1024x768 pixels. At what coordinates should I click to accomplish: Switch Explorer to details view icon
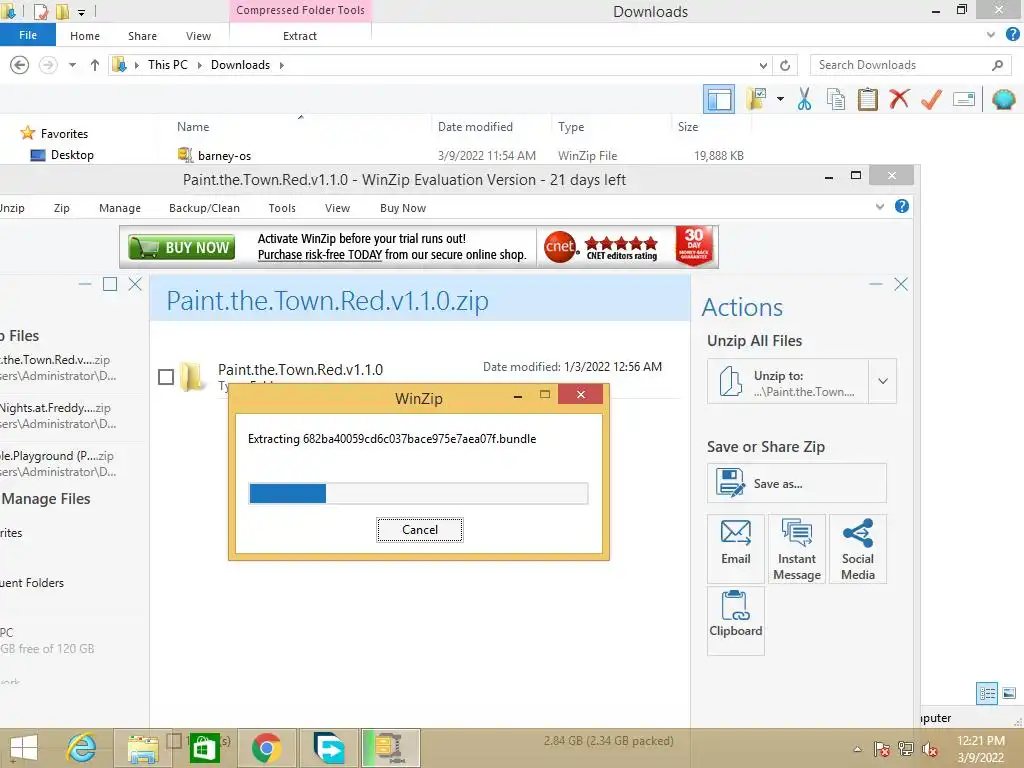click(987, 693)
